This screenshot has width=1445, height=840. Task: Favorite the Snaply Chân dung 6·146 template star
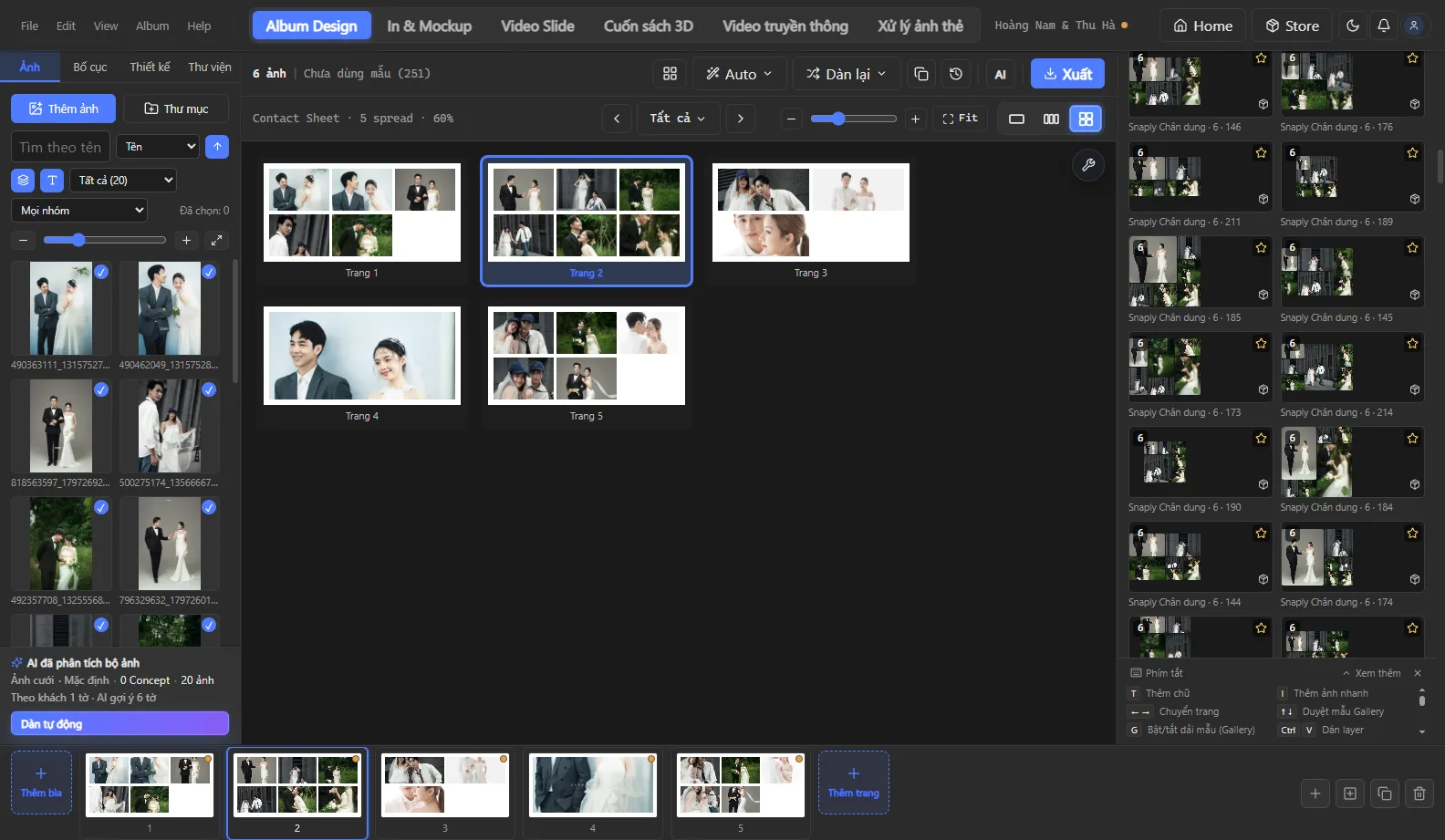click(1261, 58)
